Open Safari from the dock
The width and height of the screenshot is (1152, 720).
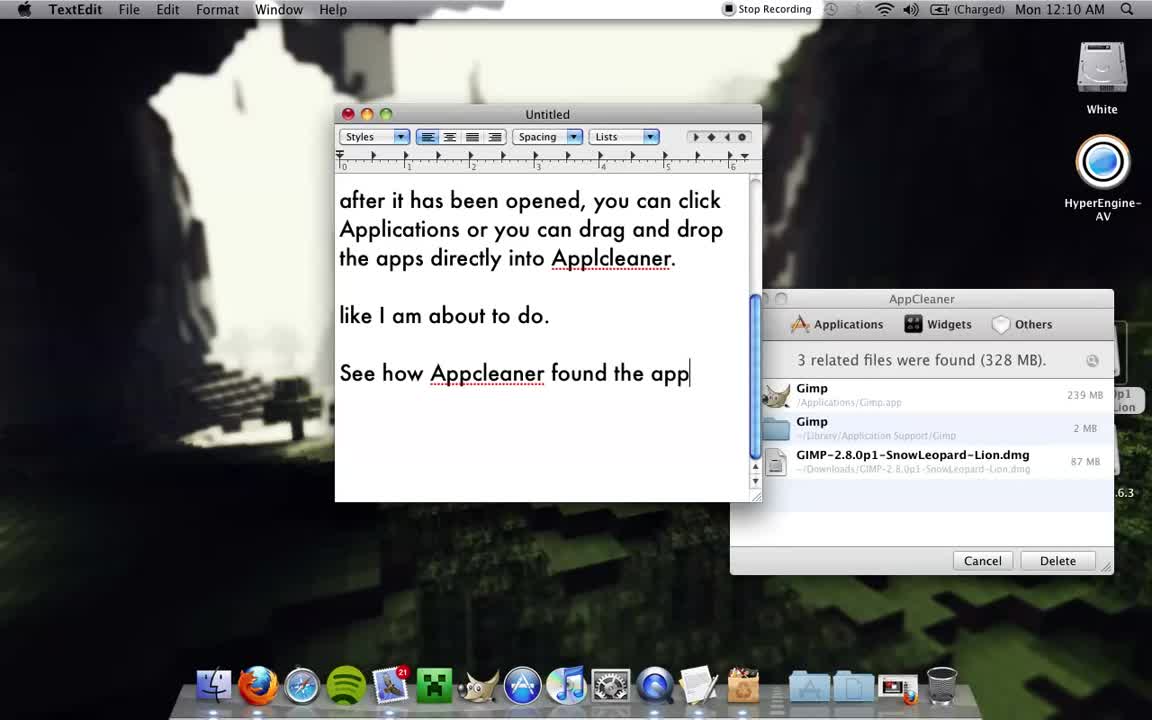pyautogui.click(x=302, y=686)
